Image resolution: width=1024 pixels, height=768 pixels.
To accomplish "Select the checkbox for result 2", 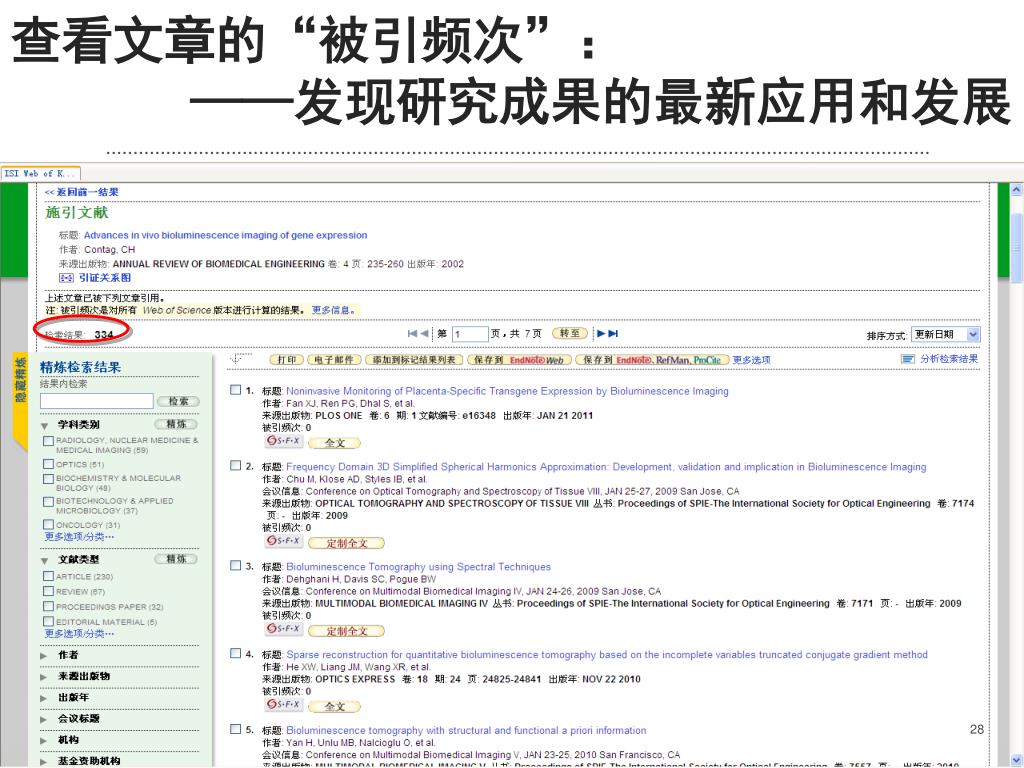I will [x=235, y=466].
